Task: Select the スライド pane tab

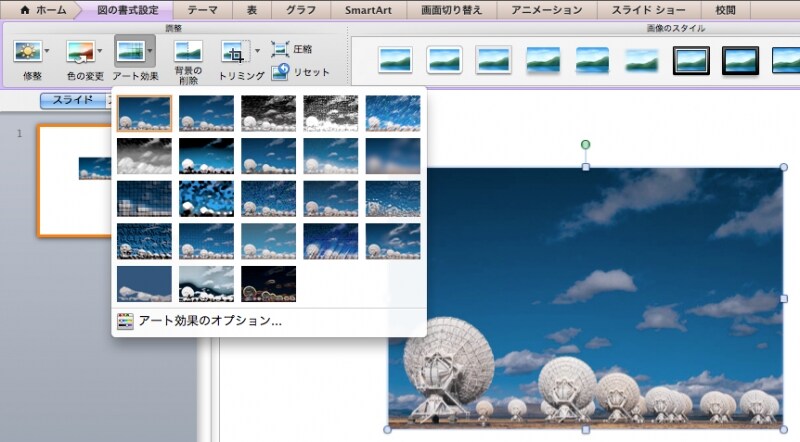Action: 73,100
